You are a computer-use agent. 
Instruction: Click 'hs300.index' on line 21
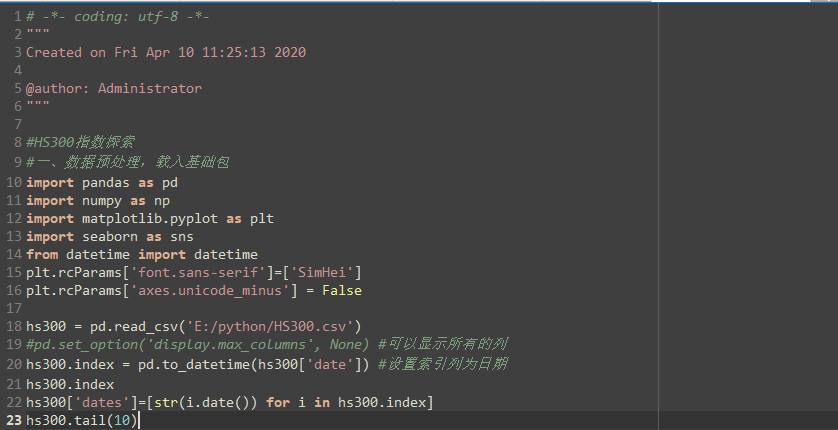tap(69, 383)
